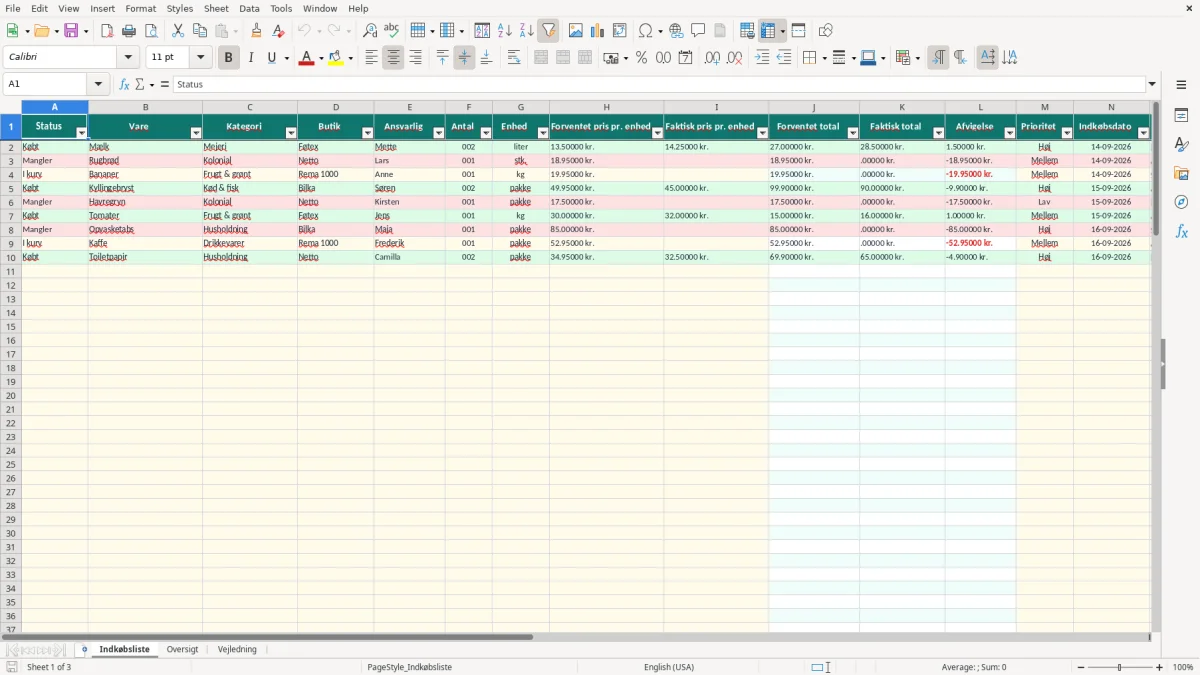
Task: Open Status column filter dropdown
Action: 82,133
